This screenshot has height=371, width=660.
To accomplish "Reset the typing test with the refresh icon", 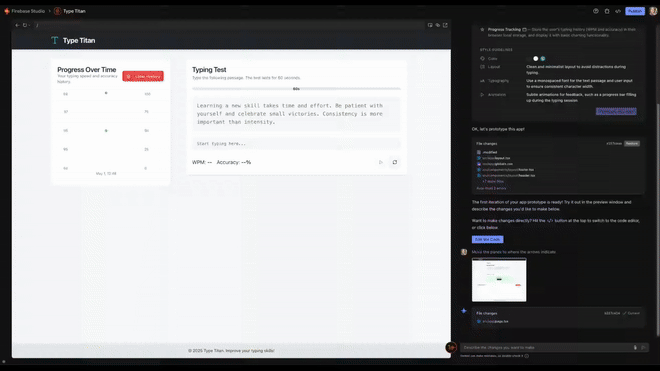I will (395, 162).
